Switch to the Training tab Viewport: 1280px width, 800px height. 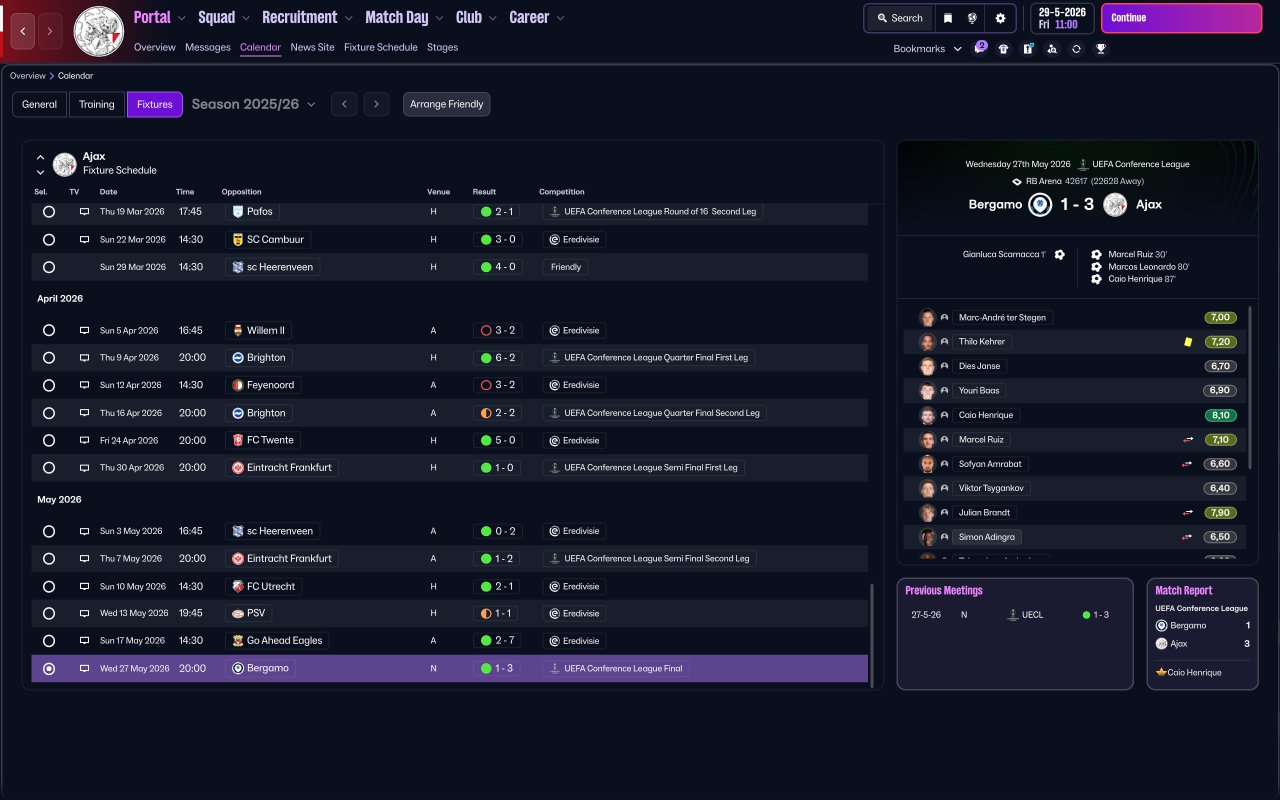(x=97, y=104)
